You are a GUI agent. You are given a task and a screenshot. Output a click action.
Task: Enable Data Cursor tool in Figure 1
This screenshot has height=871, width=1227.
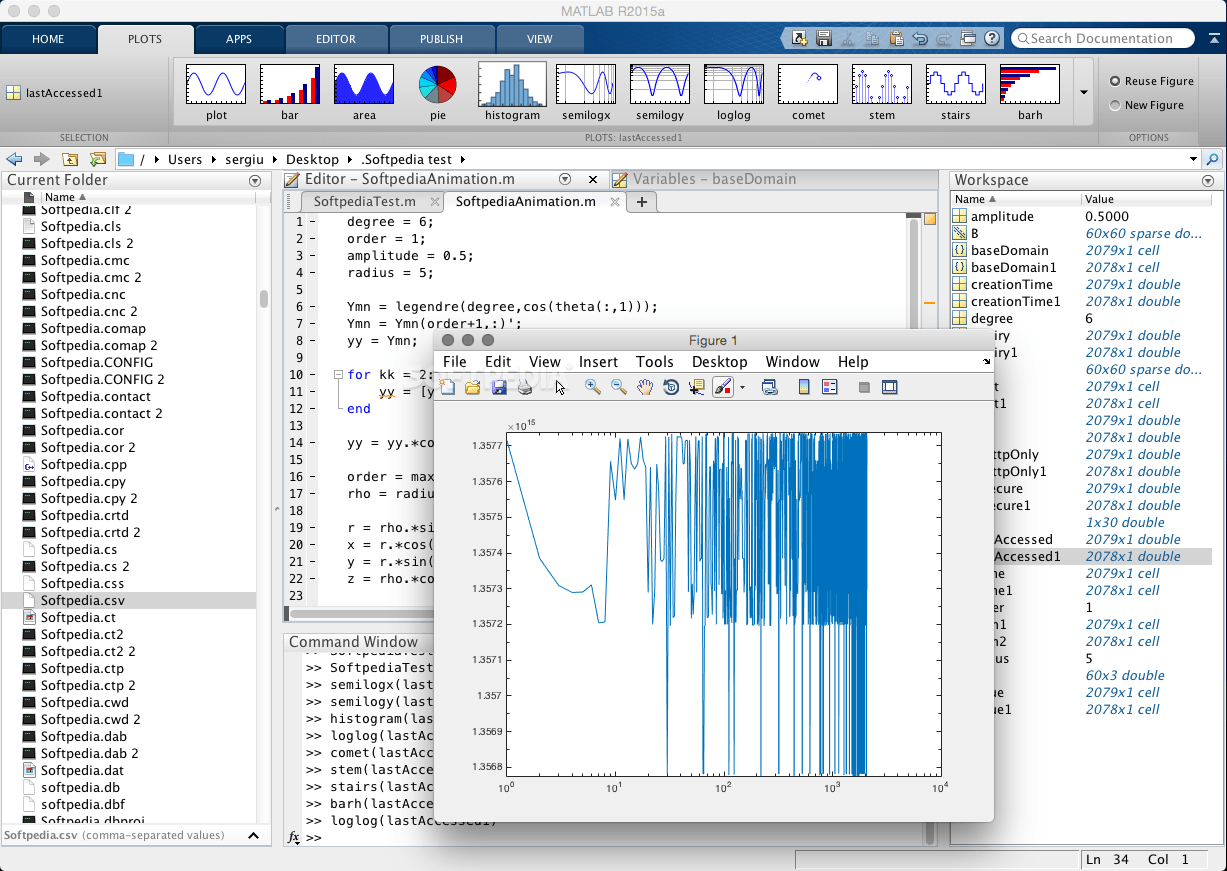pyautogui.click(x=697, y=387)
